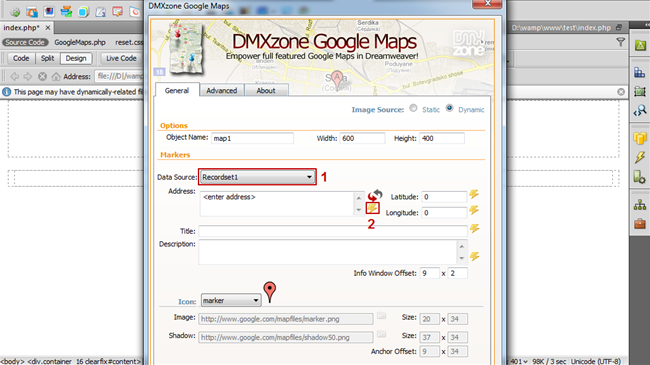
Task: Open the Data Source Recordset1 dropdown
Action: pos(257,177)
